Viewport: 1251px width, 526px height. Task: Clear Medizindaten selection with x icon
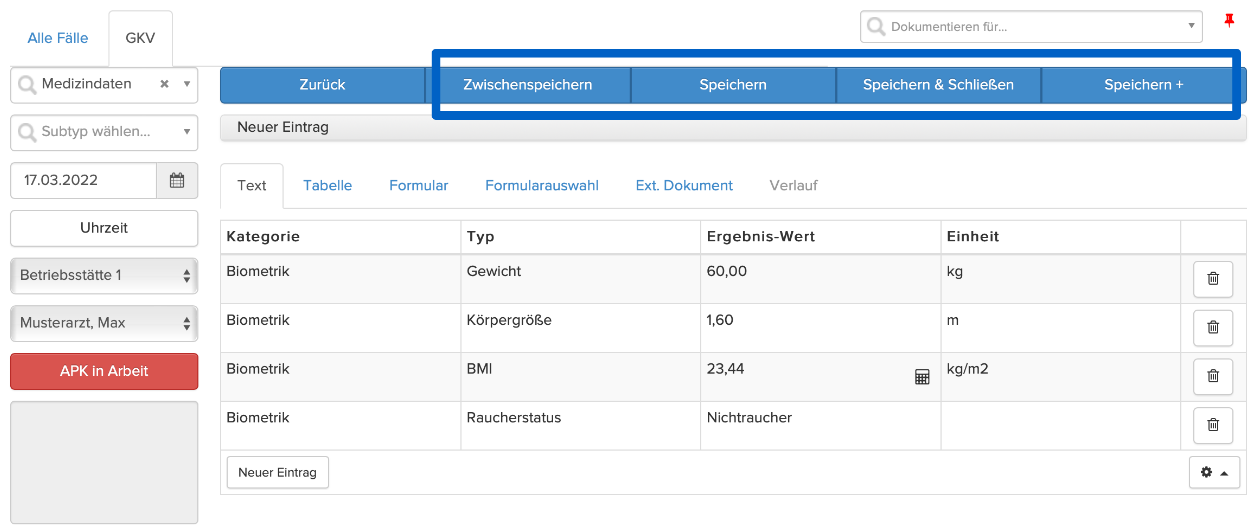164,85
